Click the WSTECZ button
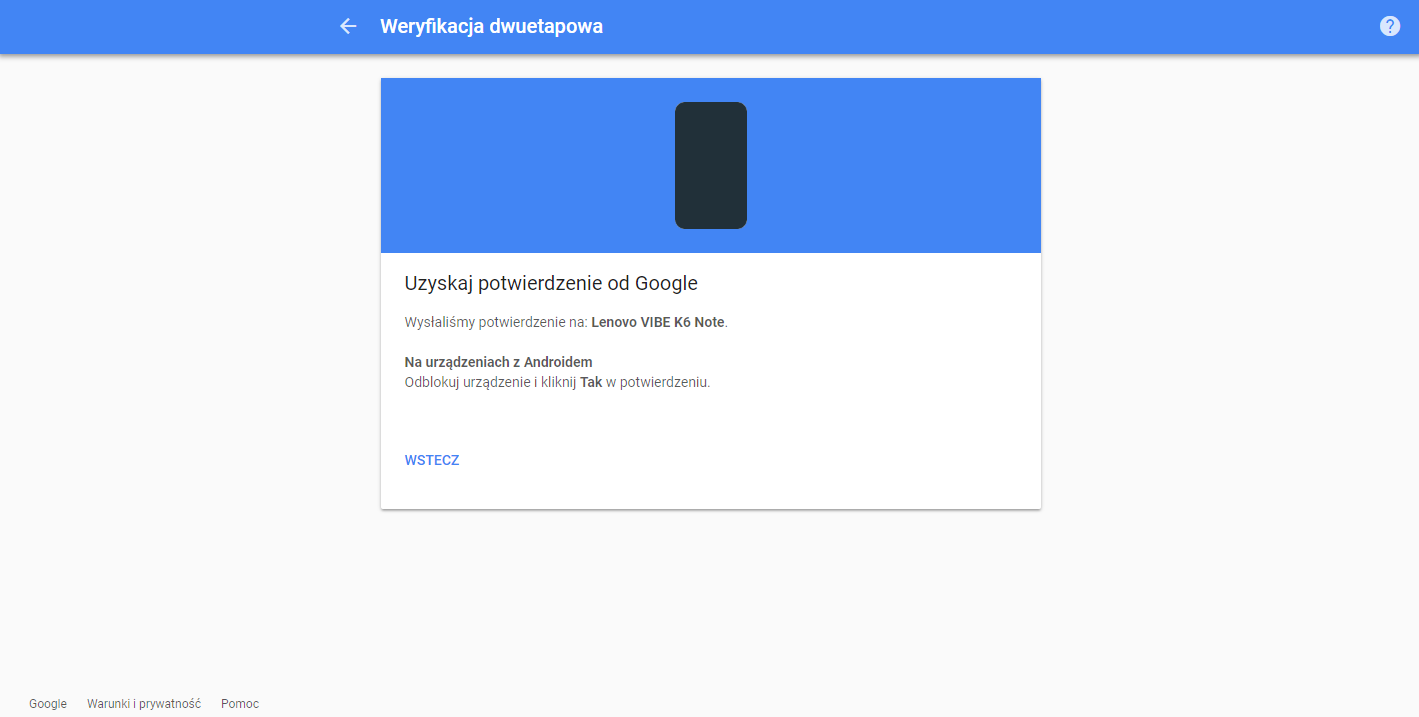 click(x=432, y=461)
